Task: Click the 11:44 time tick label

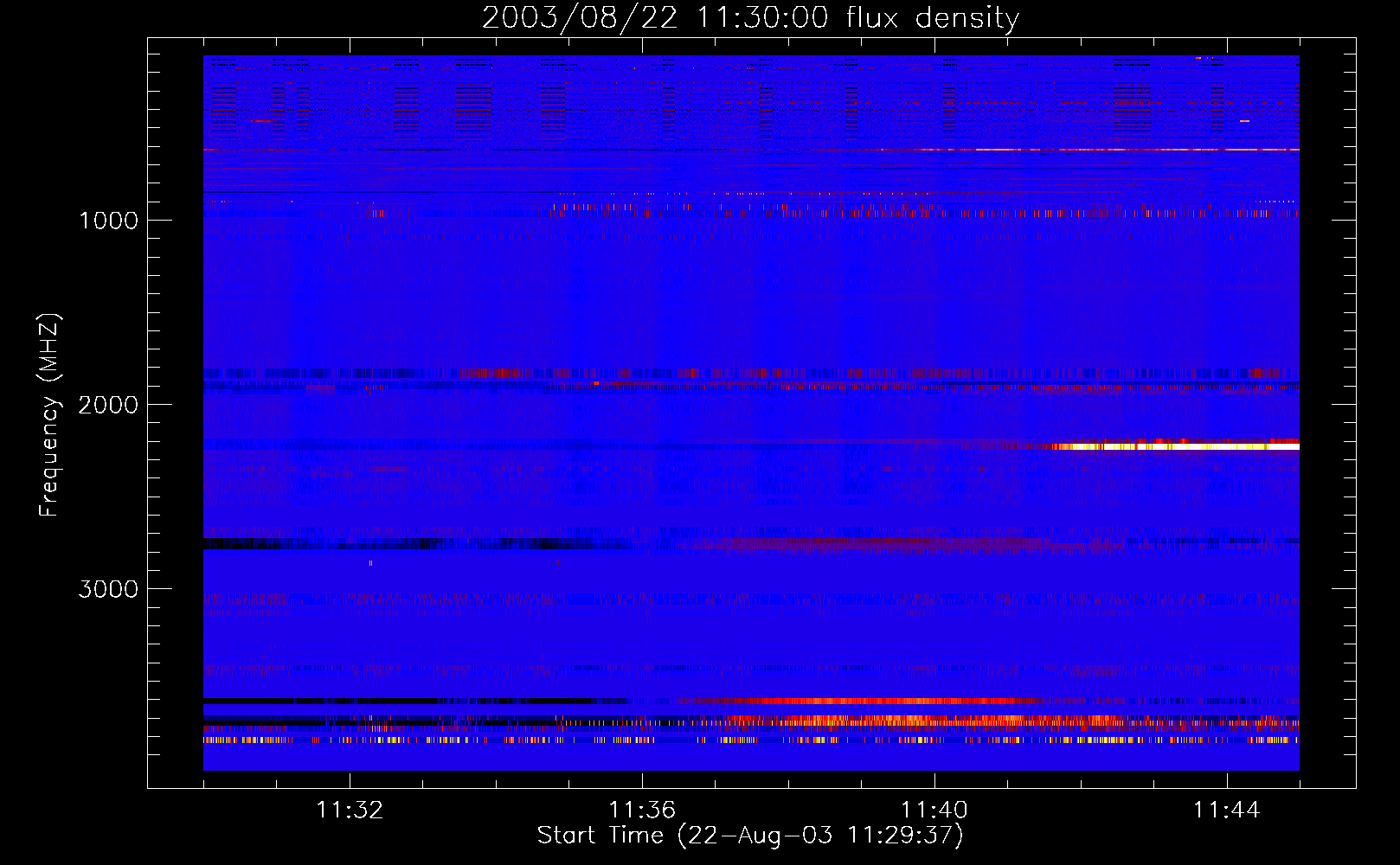Action: (1227, 811)
